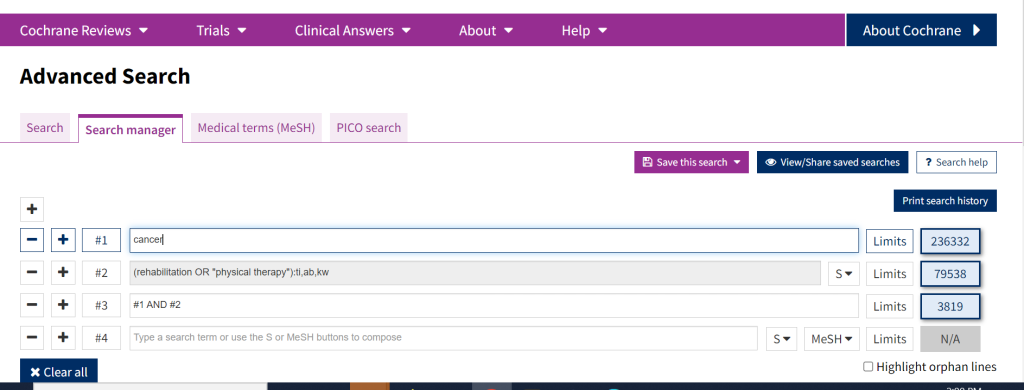This screenshot has height=390, width=1024.
Task: Switch to the Search tab
Action: [x=45, y=127]
